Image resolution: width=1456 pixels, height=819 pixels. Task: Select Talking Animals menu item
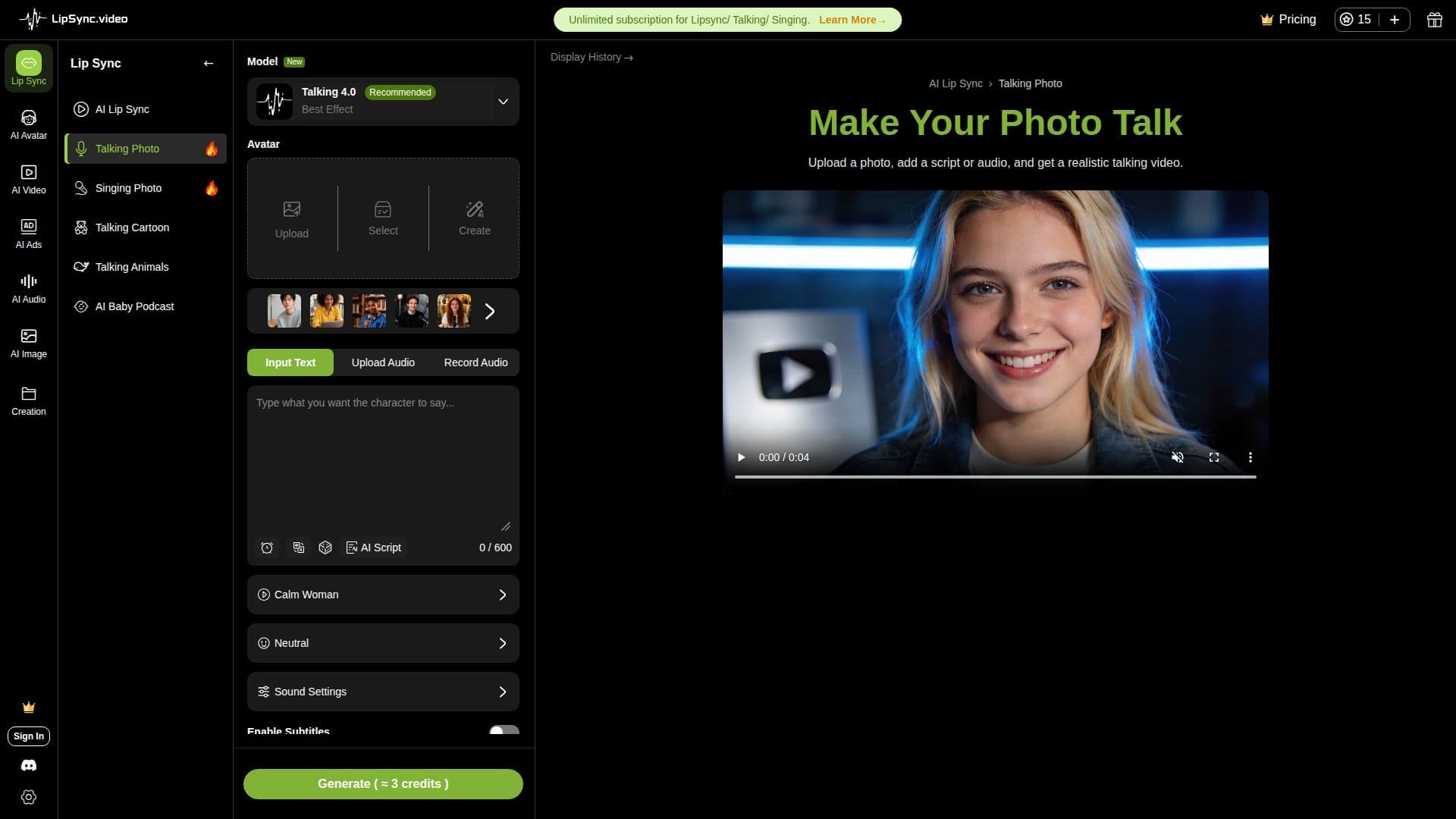pyautogui.click(x=146, y=267)
